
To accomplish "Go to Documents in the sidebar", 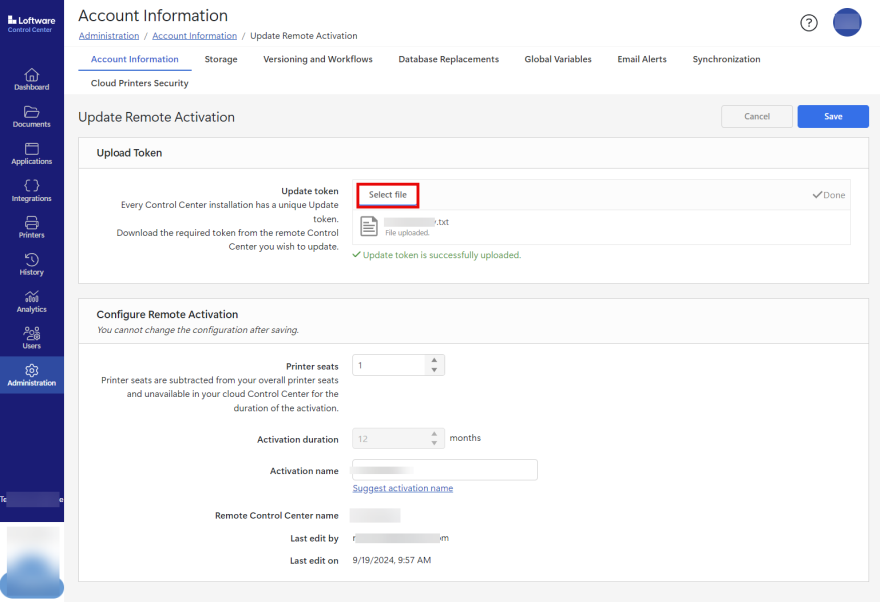I will point(31,116).
